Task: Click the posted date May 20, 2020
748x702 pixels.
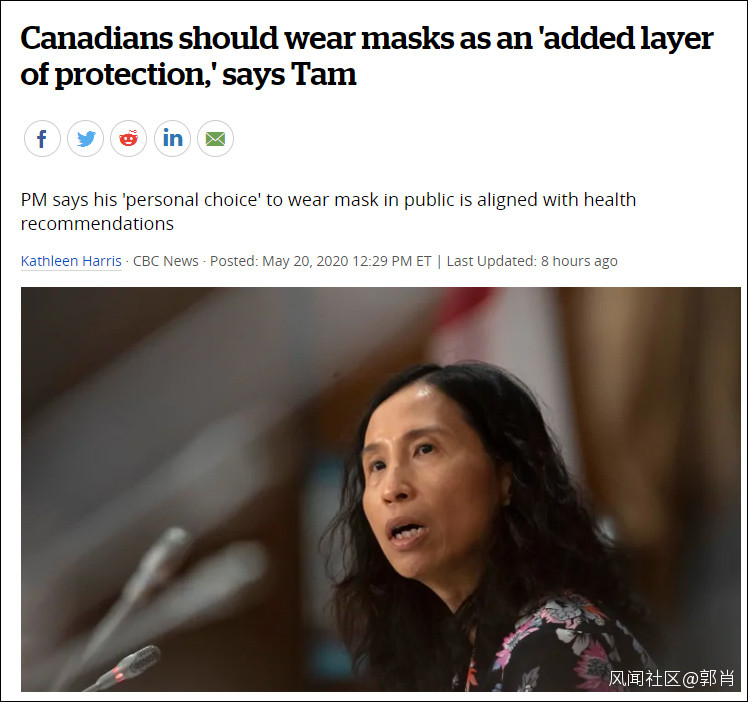Action: coord(304,261)
